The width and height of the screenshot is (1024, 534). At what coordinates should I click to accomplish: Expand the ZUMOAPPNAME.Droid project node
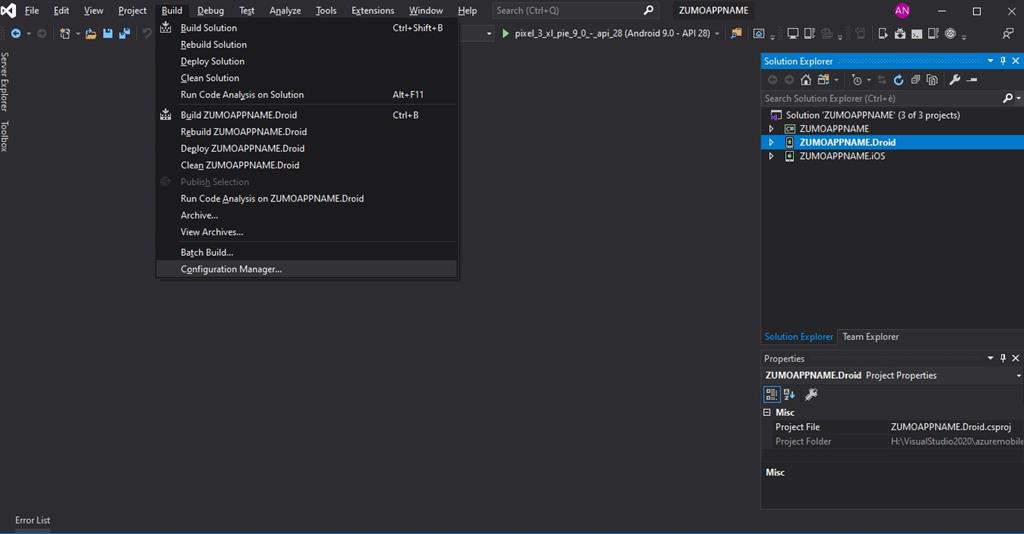pyautogui.click(x=771, y=142)
